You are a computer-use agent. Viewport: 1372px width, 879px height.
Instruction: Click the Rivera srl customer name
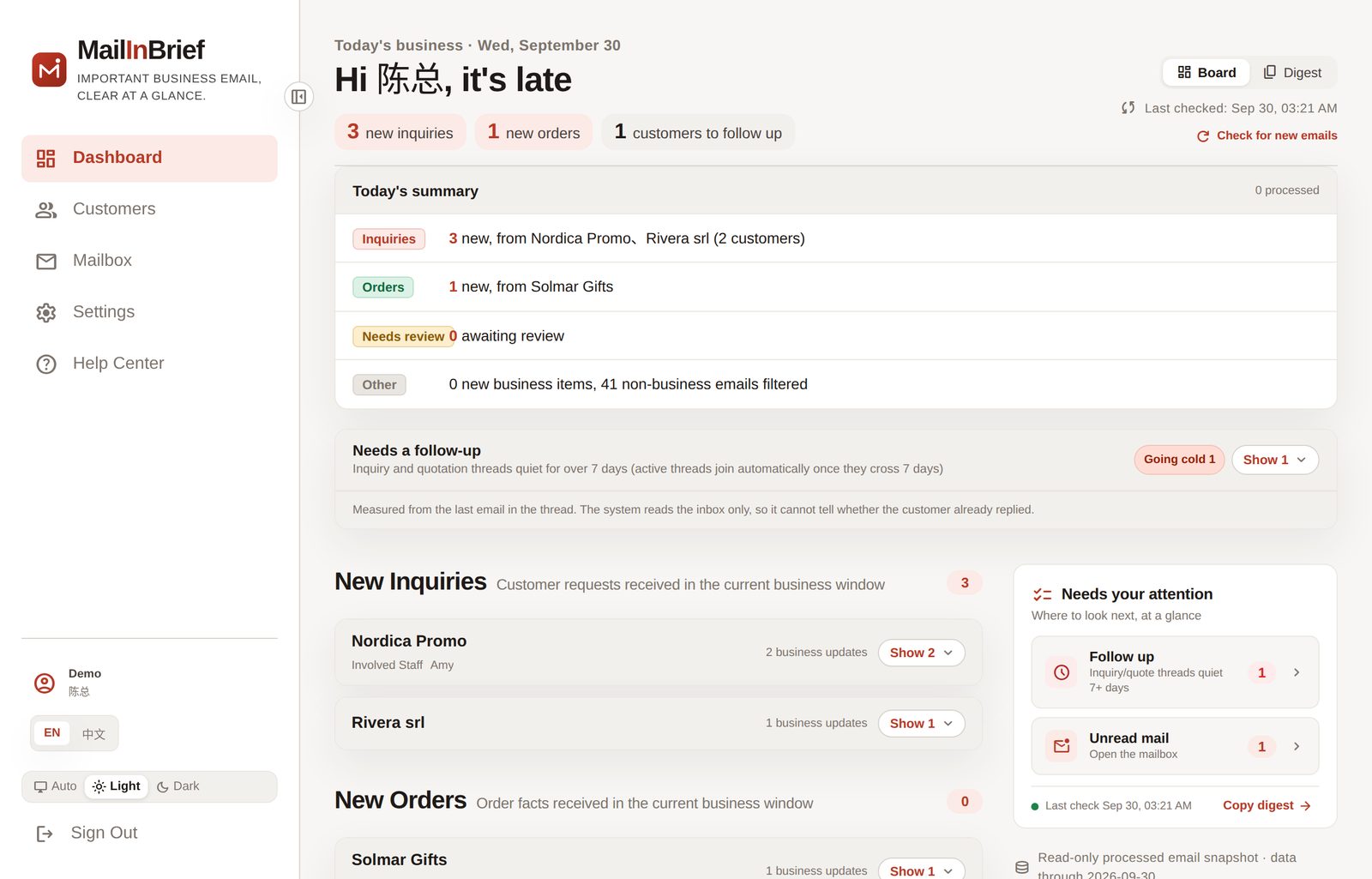click(388, 723)
